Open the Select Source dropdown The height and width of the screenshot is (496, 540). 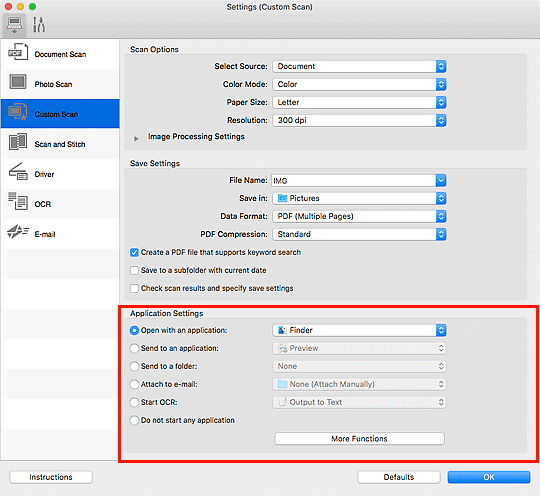[x=359, y=66]
